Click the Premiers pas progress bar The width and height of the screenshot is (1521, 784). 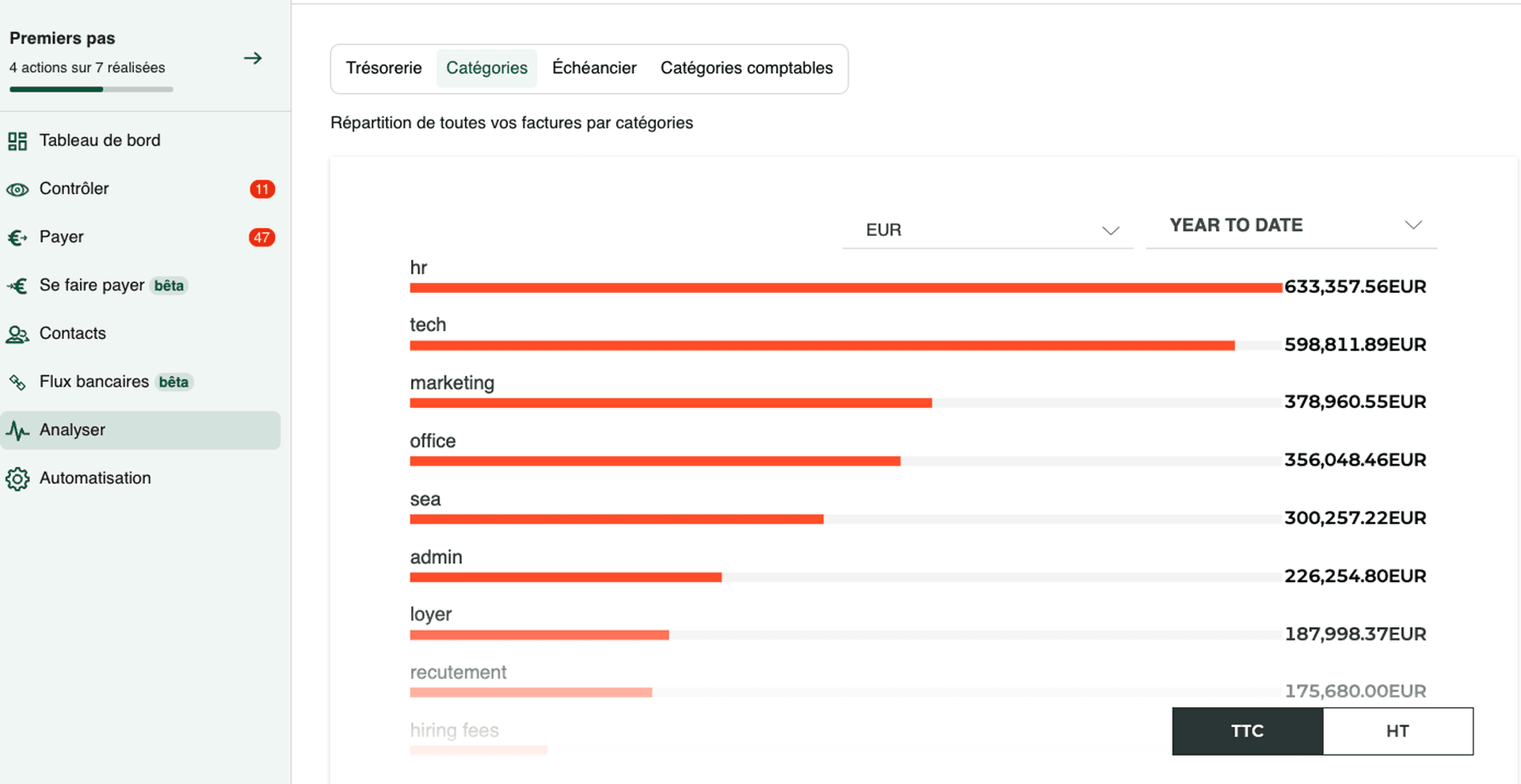coord(90,89)
